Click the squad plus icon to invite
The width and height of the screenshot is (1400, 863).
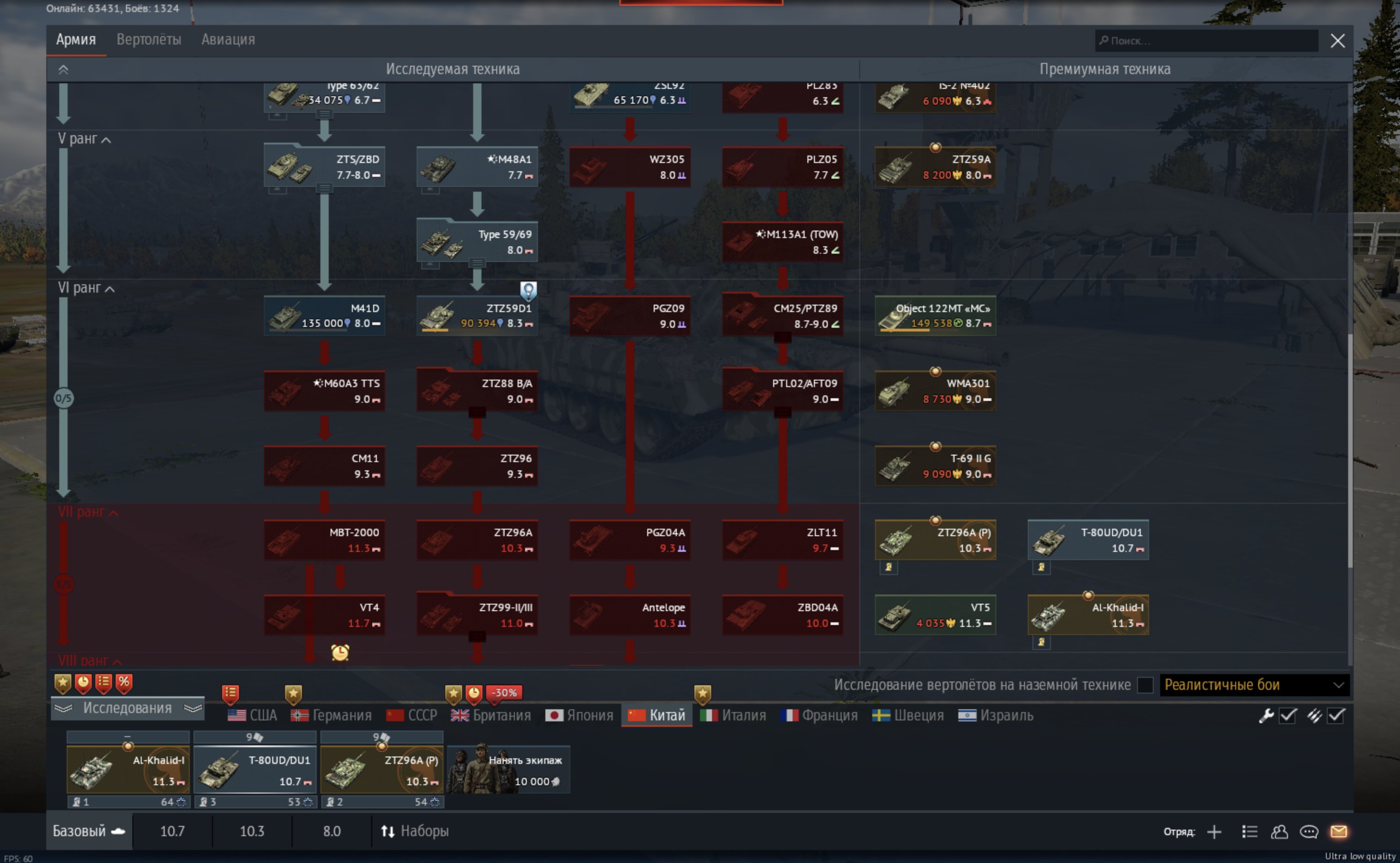coord(1214,832)
